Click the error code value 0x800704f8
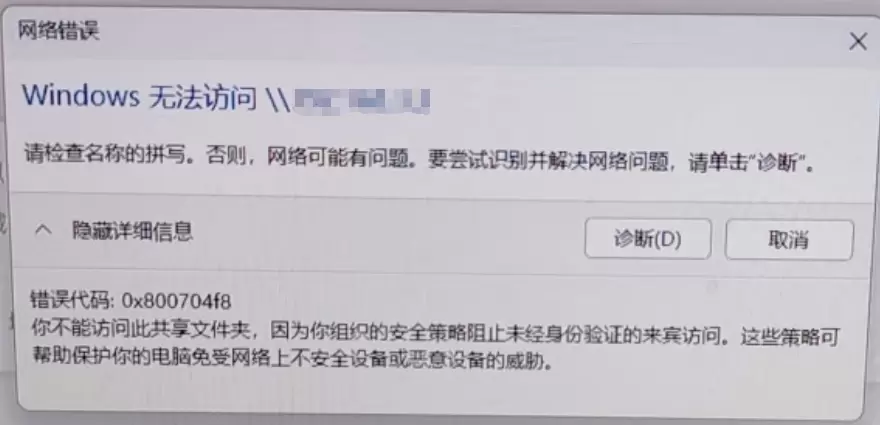Viewport: 880px width, 425px height. click(x=176, y=302)
